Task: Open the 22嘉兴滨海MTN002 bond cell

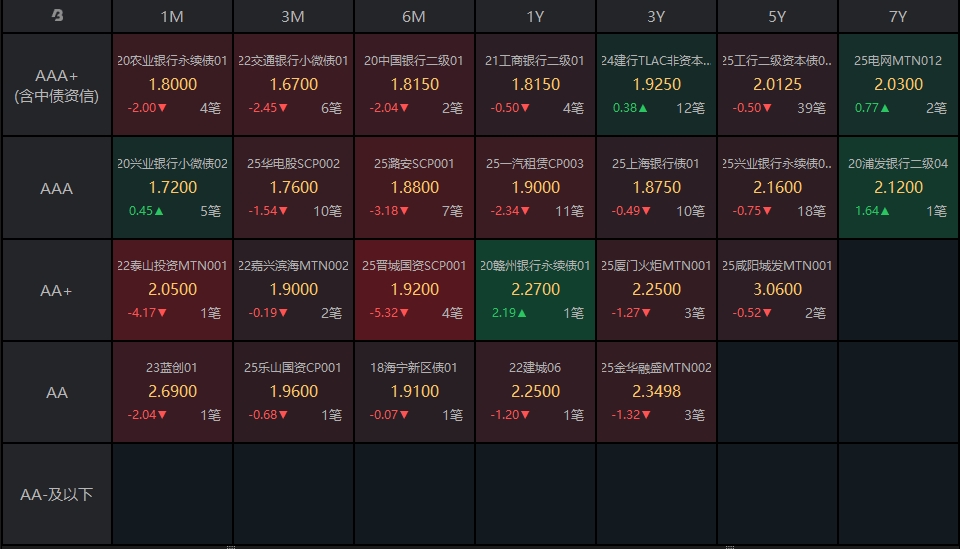Action: pyautogui.click(x=293, y=290)
